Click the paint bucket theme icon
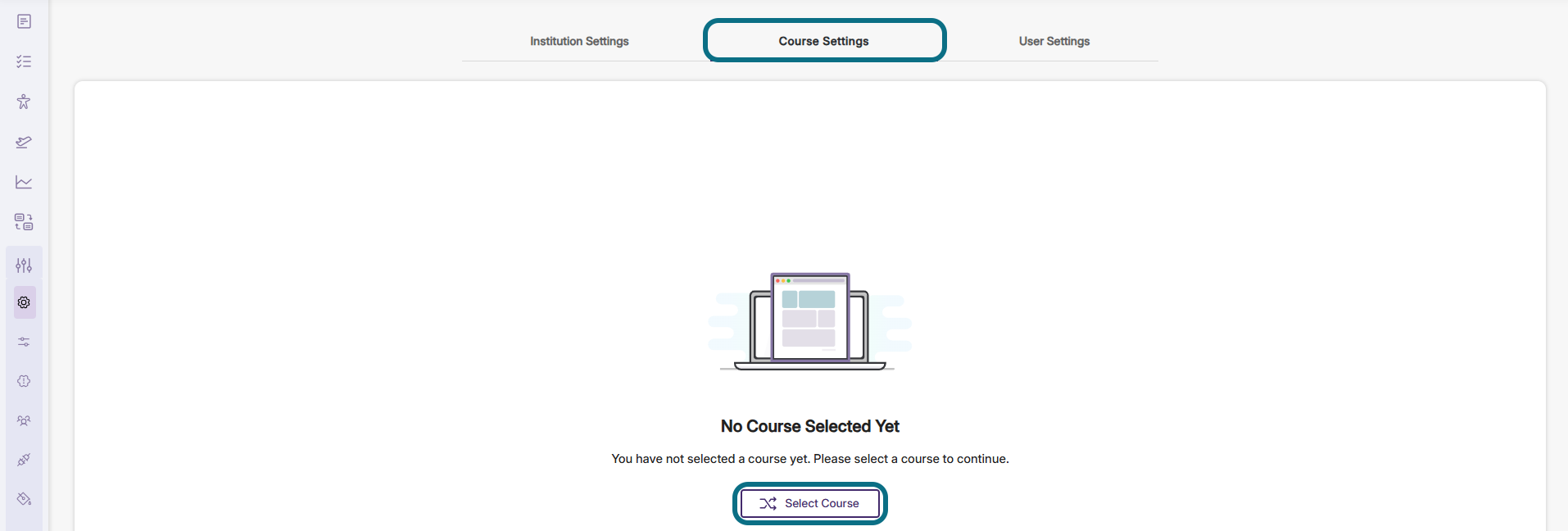This screenshot has width=1568, height=531. click(24, 499)
